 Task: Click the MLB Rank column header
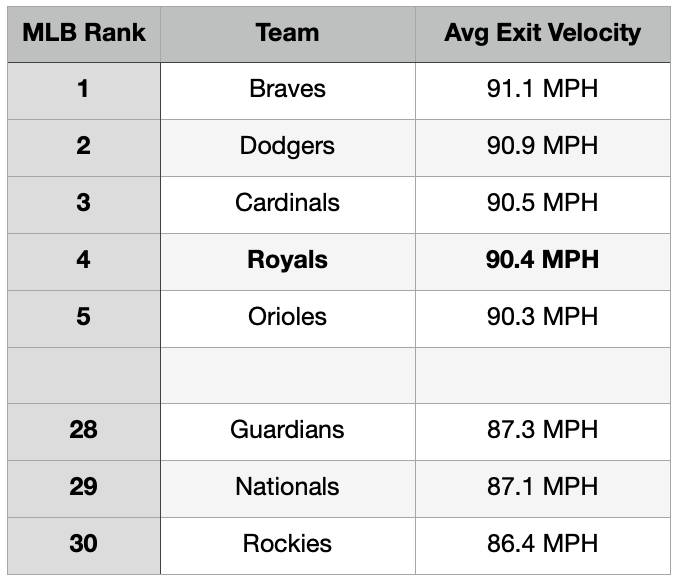(83, 32)
